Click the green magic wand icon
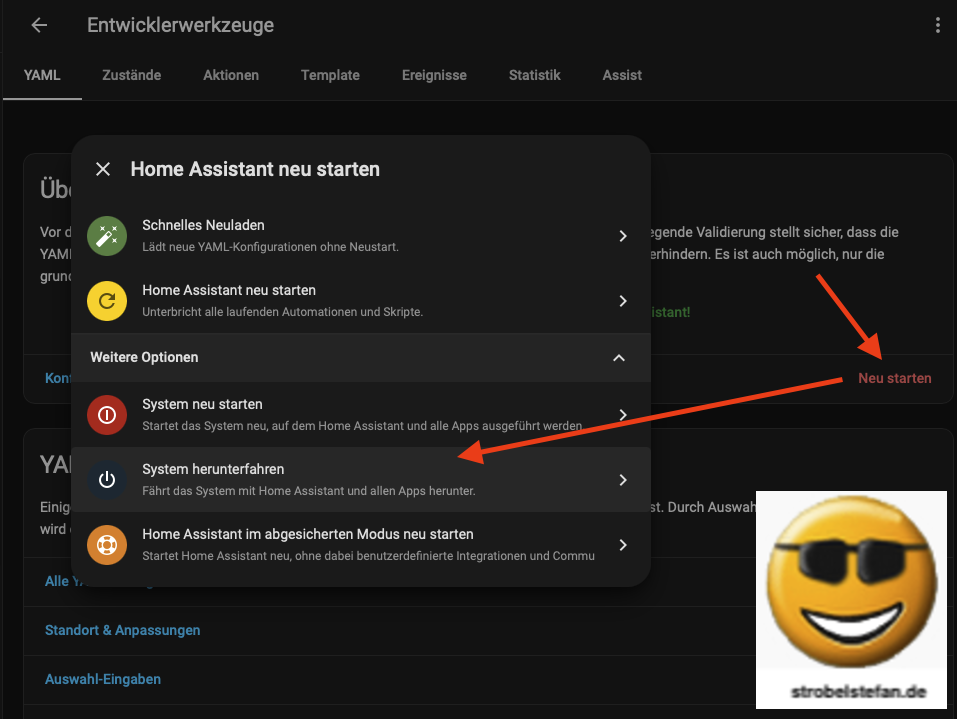This screenshot has width=957, height=719. [107, 236]
